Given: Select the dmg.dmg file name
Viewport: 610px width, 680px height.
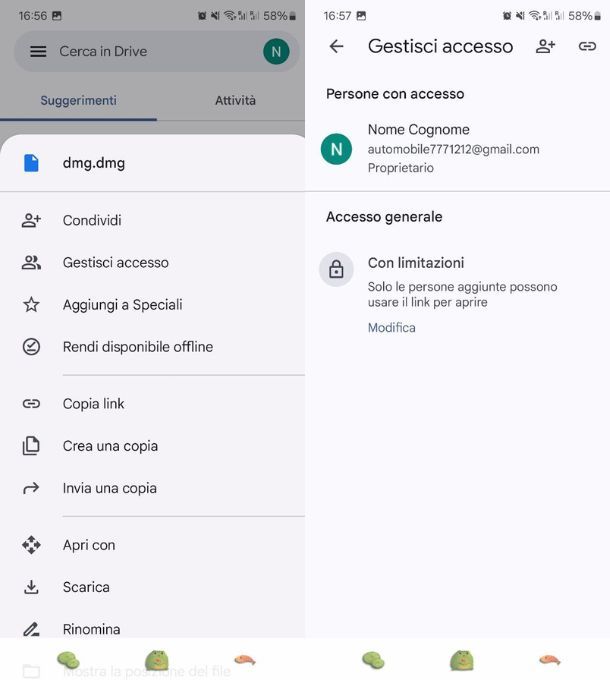Looking at the screenshot, I should click(94, 163).
